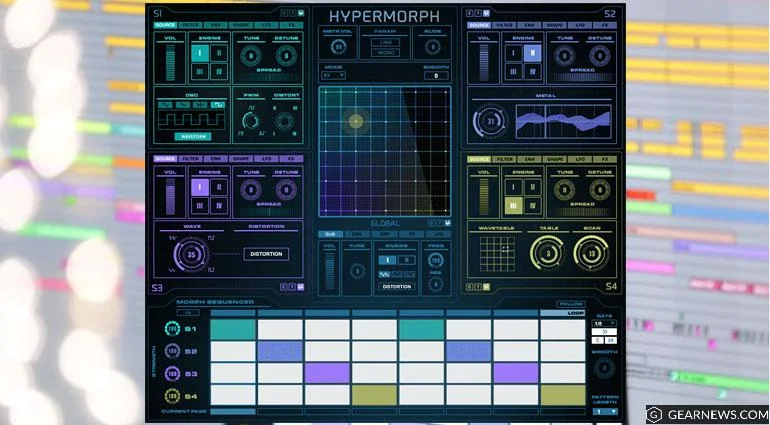Click the DISTORTION button in S3 panel
The width and height of the screenshot is (770, 425).
[266, 254]
